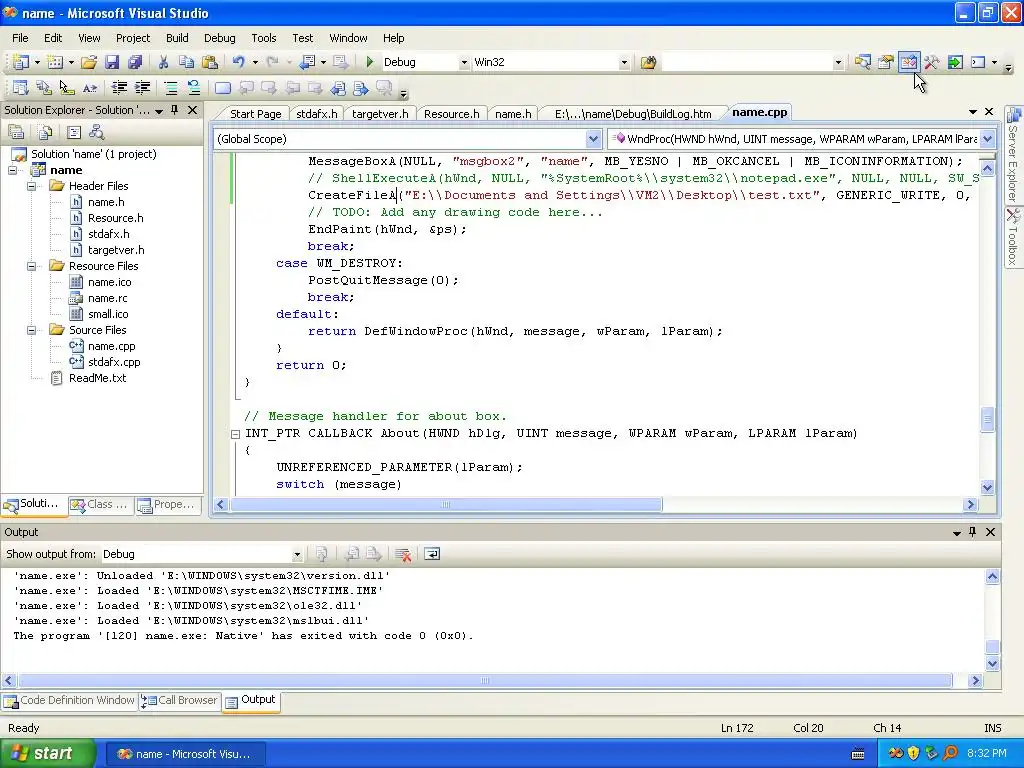Click the Start Page green arrow icon
Image resolution: width=1024 pixels, height=768 pixels.
pyautogui.click(x=955, y=62)
